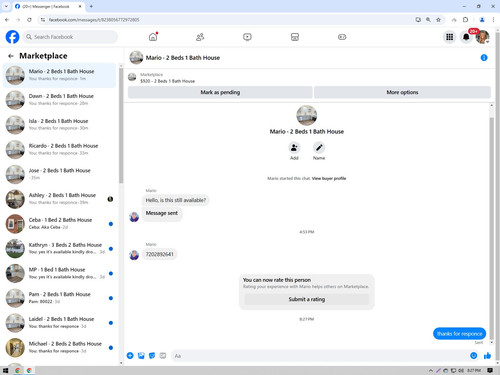Click More options button
The height and width of the screenshot is (375, 500).
[402, 92]
